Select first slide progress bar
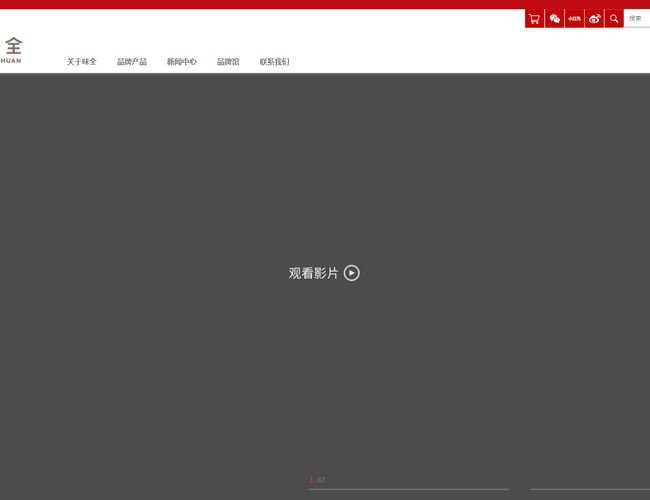Image resolution: width=650 pixels, height=500 pixels. [409, 489]
